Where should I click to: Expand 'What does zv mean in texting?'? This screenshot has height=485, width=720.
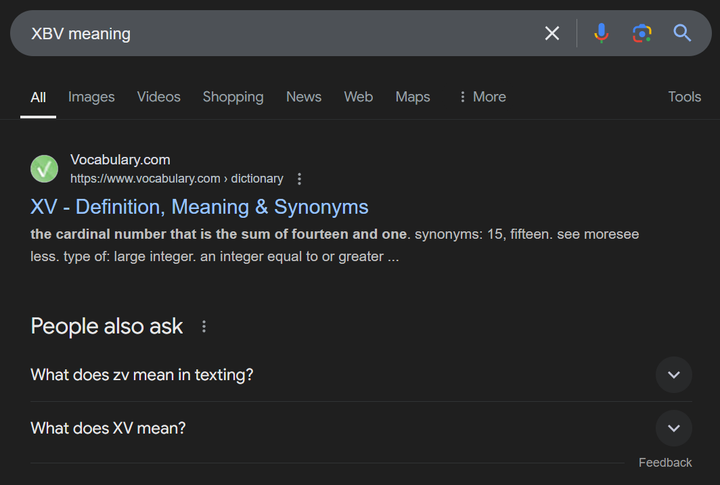pyautogui.click(x=673, y=375)
